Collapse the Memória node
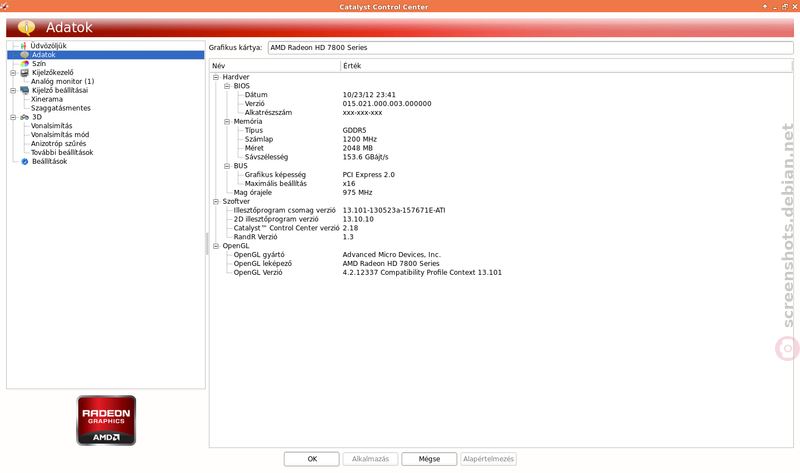Screen dimensions: 800x473 [227, 121]
